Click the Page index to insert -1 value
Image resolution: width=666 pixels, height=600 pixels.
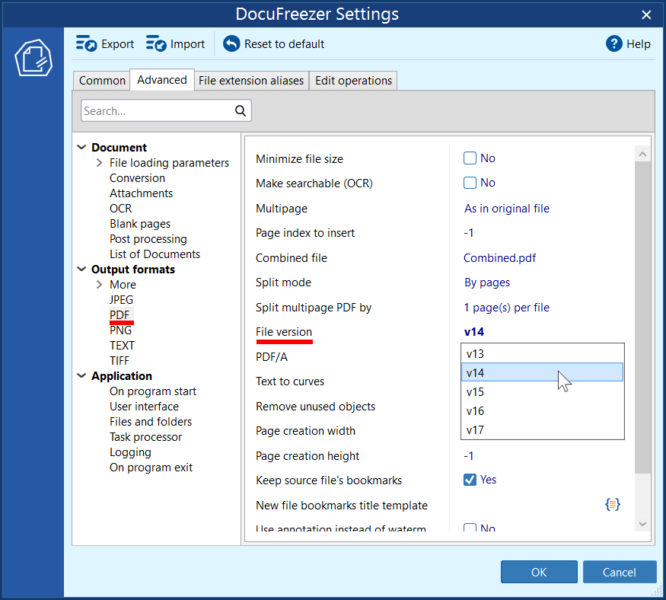coord(468,233)
